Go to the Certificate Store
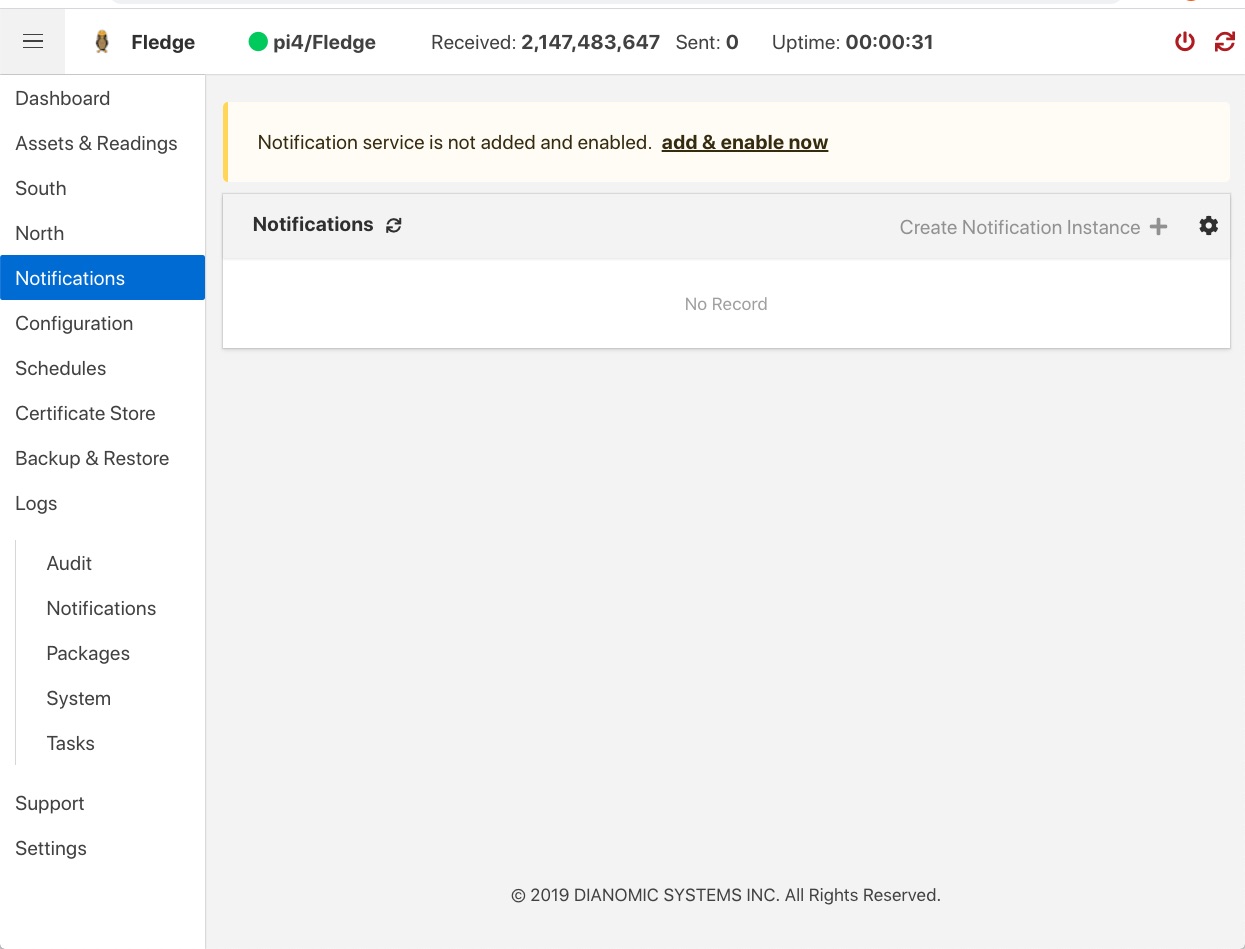 85,413
